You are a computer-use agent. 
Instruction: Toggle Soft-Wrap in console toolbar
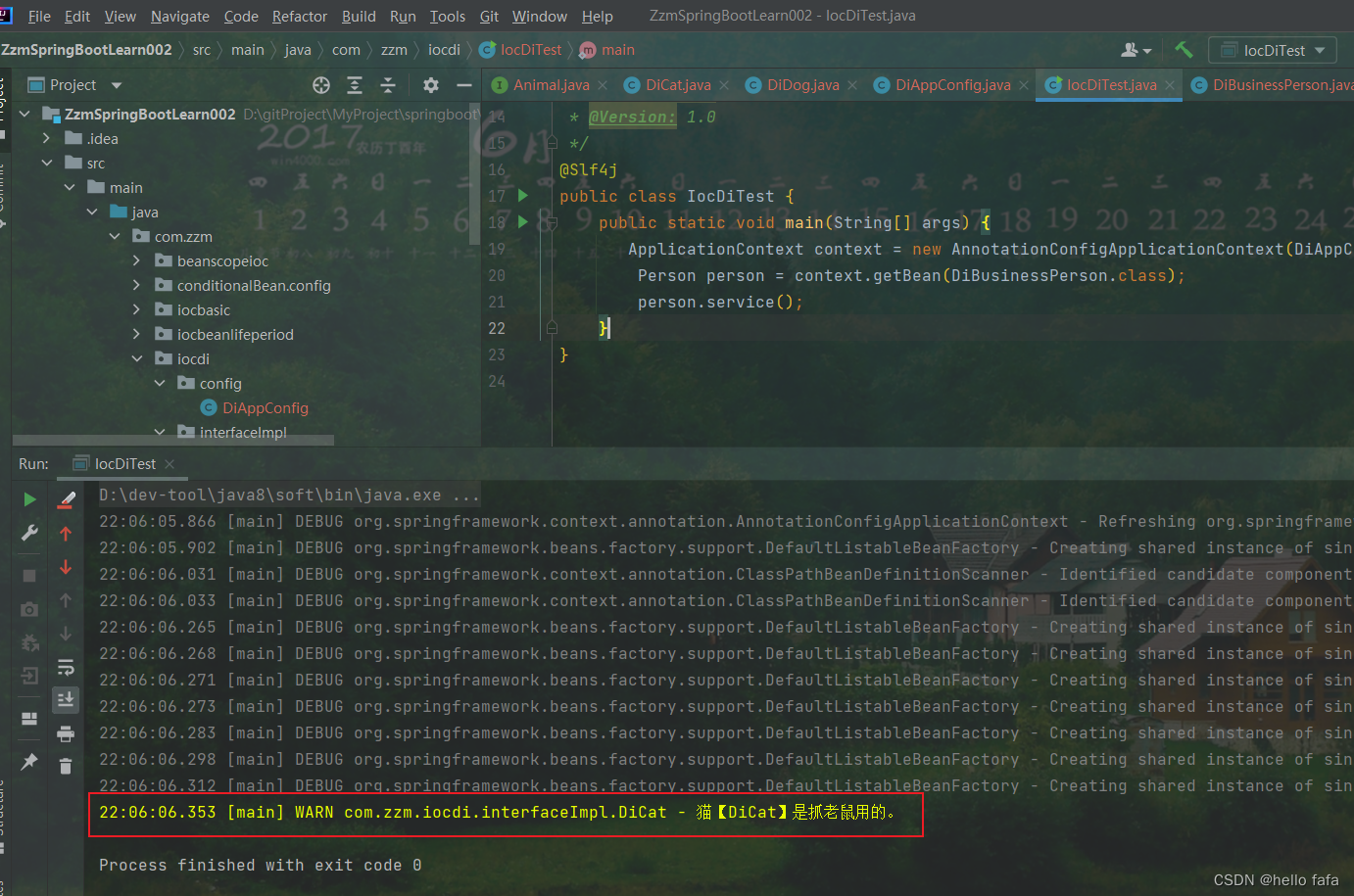click(x=66, y=668)
